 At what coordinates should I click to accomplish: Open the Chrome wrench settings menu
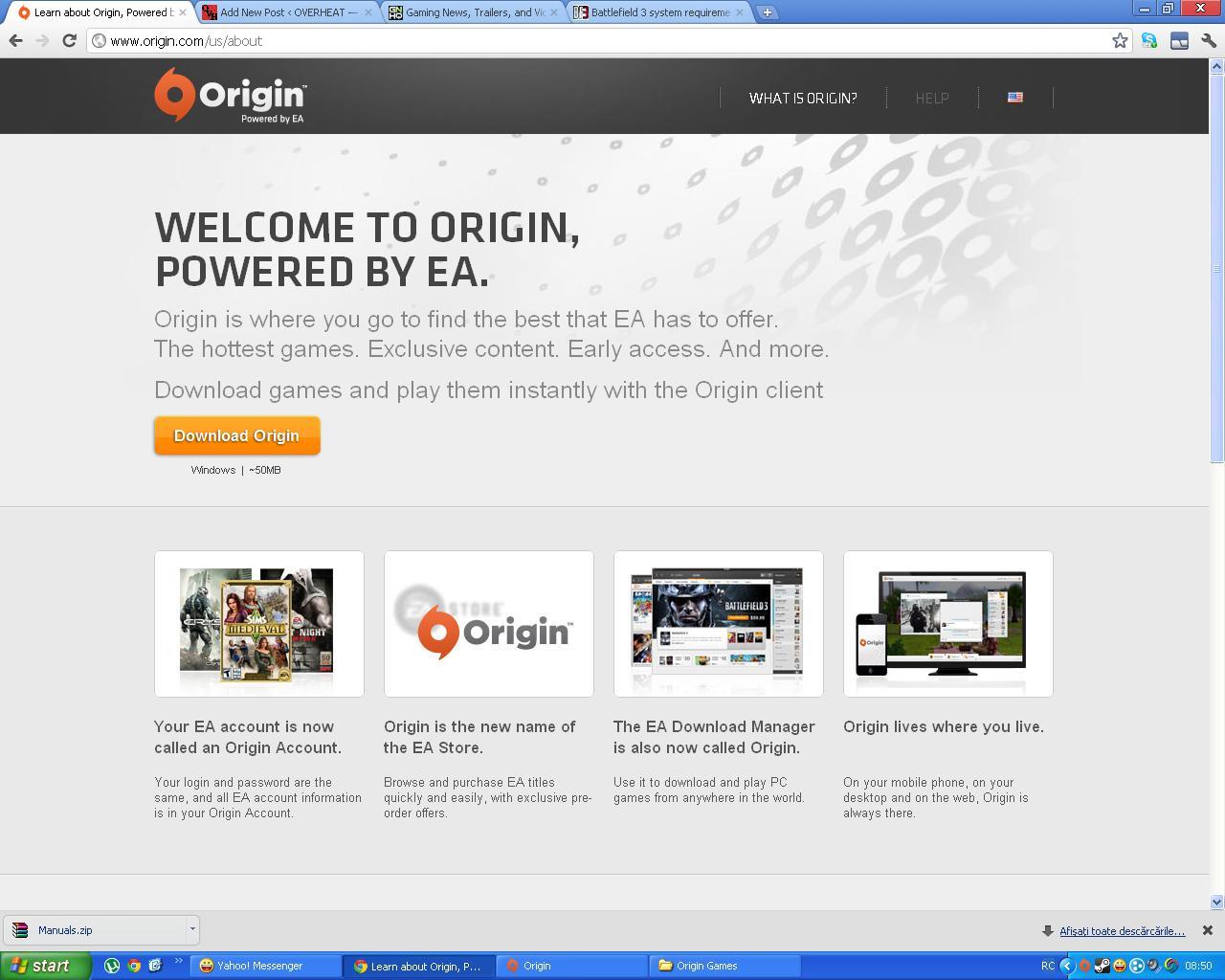click(x=1208, y=40)
